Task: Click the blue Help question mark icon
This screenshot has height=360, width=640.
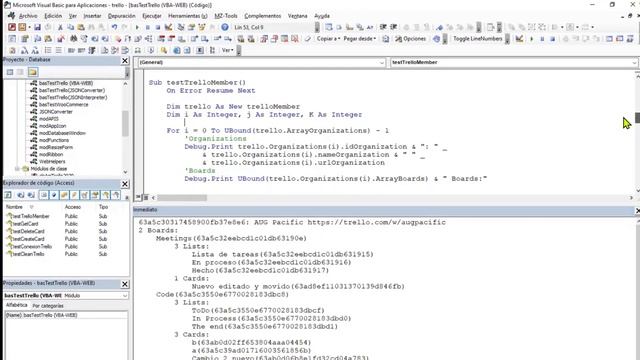Action: pyautogui.click(x=225, y=27)
